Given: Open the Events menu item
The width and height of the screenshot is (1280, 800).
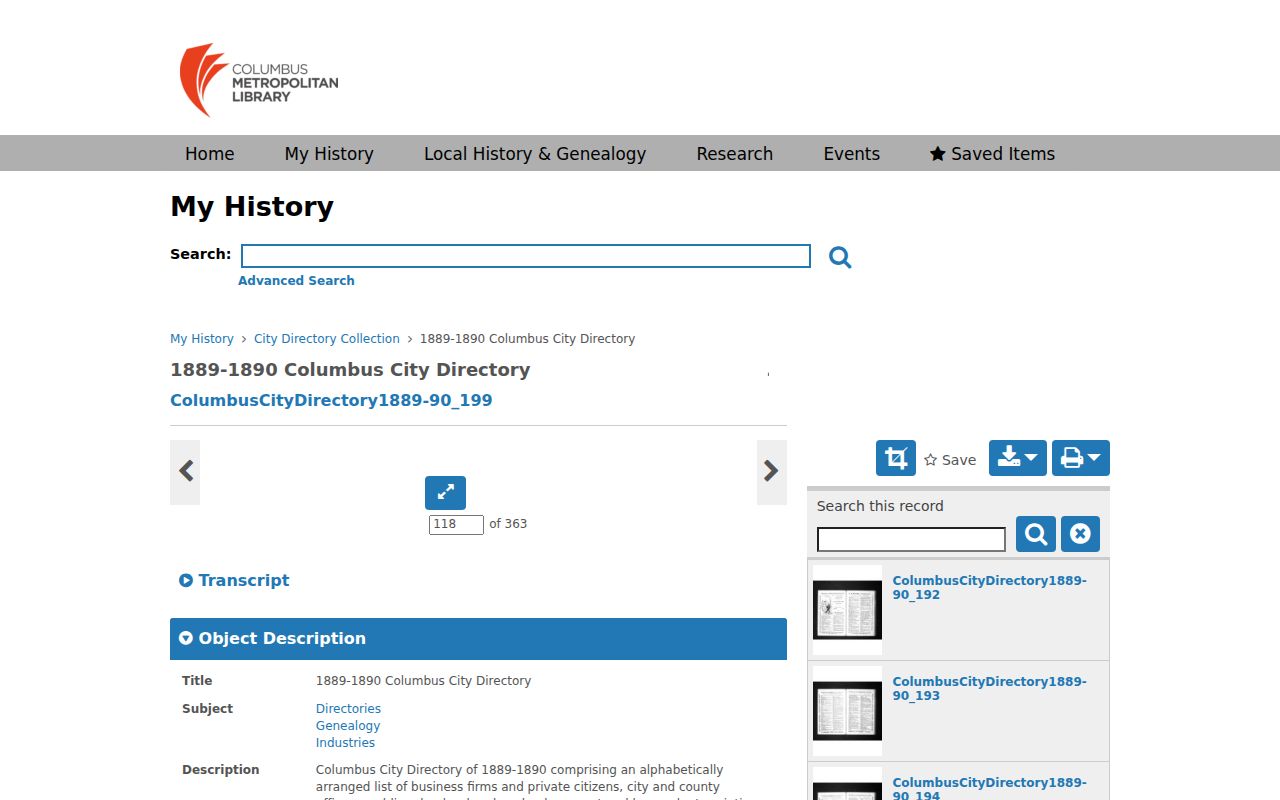Looking at the screenshot, I should [852, 154].
